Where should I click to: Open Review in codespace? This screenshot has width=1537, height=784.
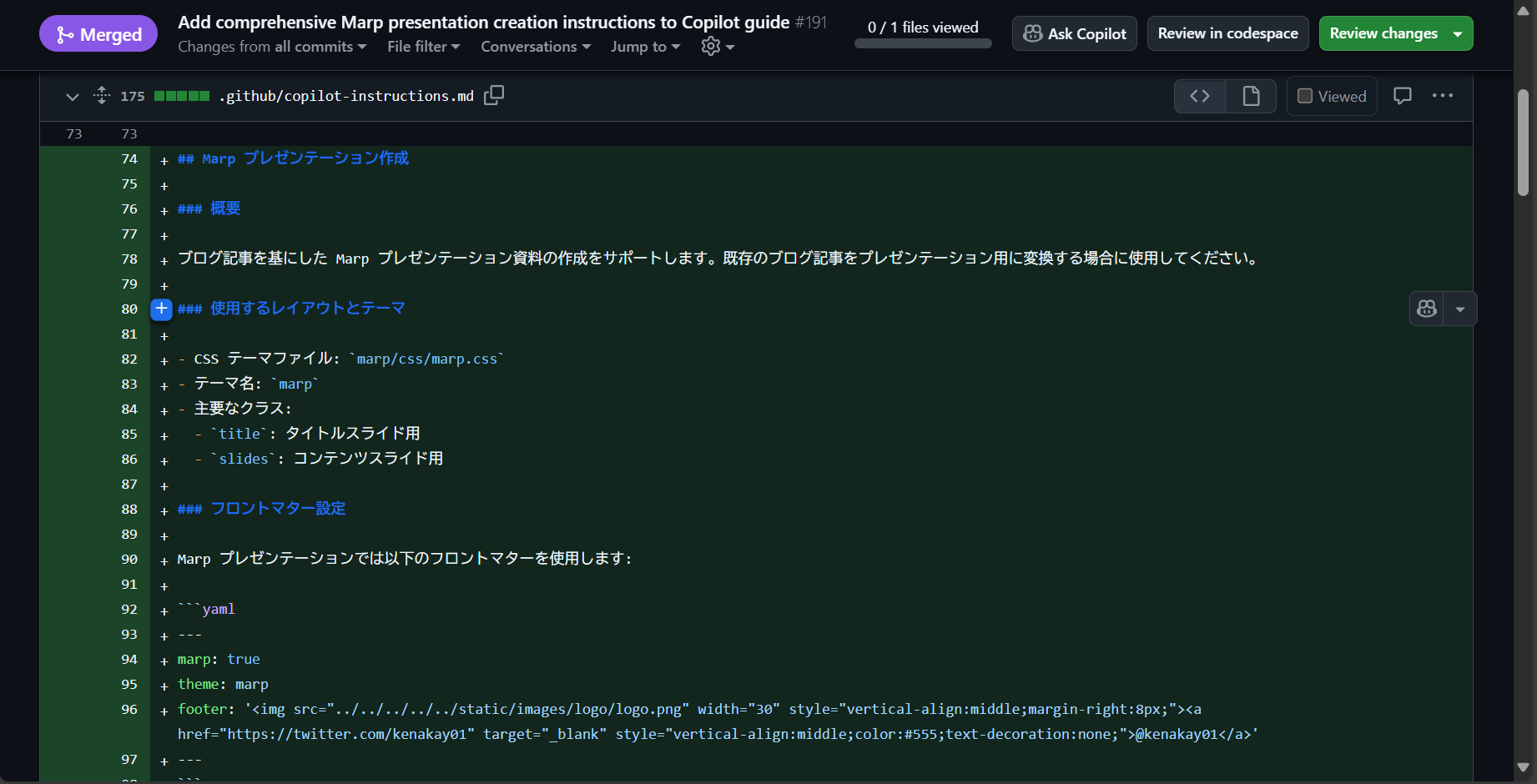click(1227, 33)
